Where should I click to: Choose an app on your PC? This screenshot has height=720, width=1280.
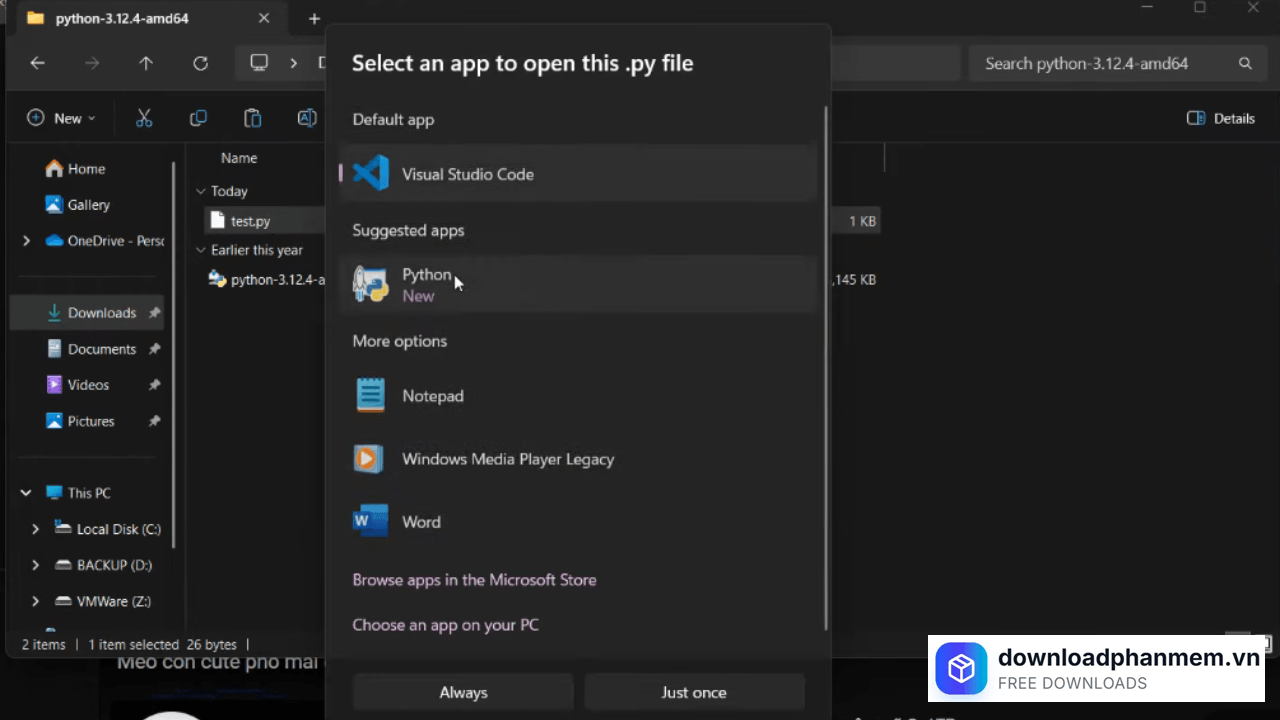point(445,625)
